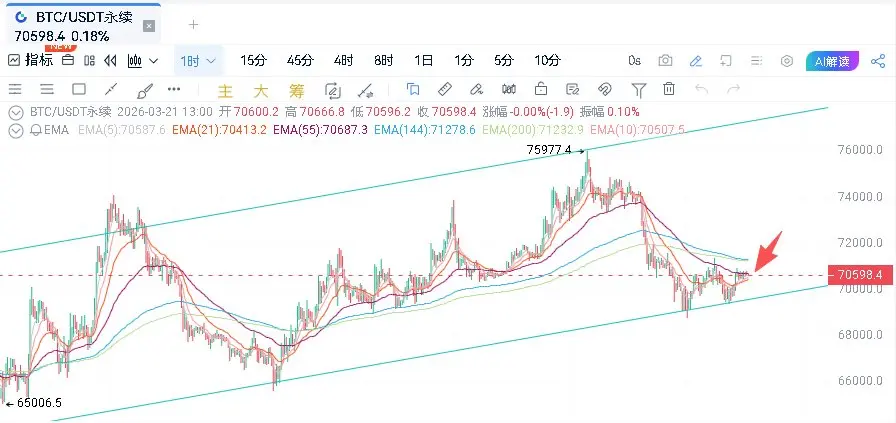Click the EMA alert bell icon
The image size is (896, 423).
pyautogui.click(x=35, y=130)
